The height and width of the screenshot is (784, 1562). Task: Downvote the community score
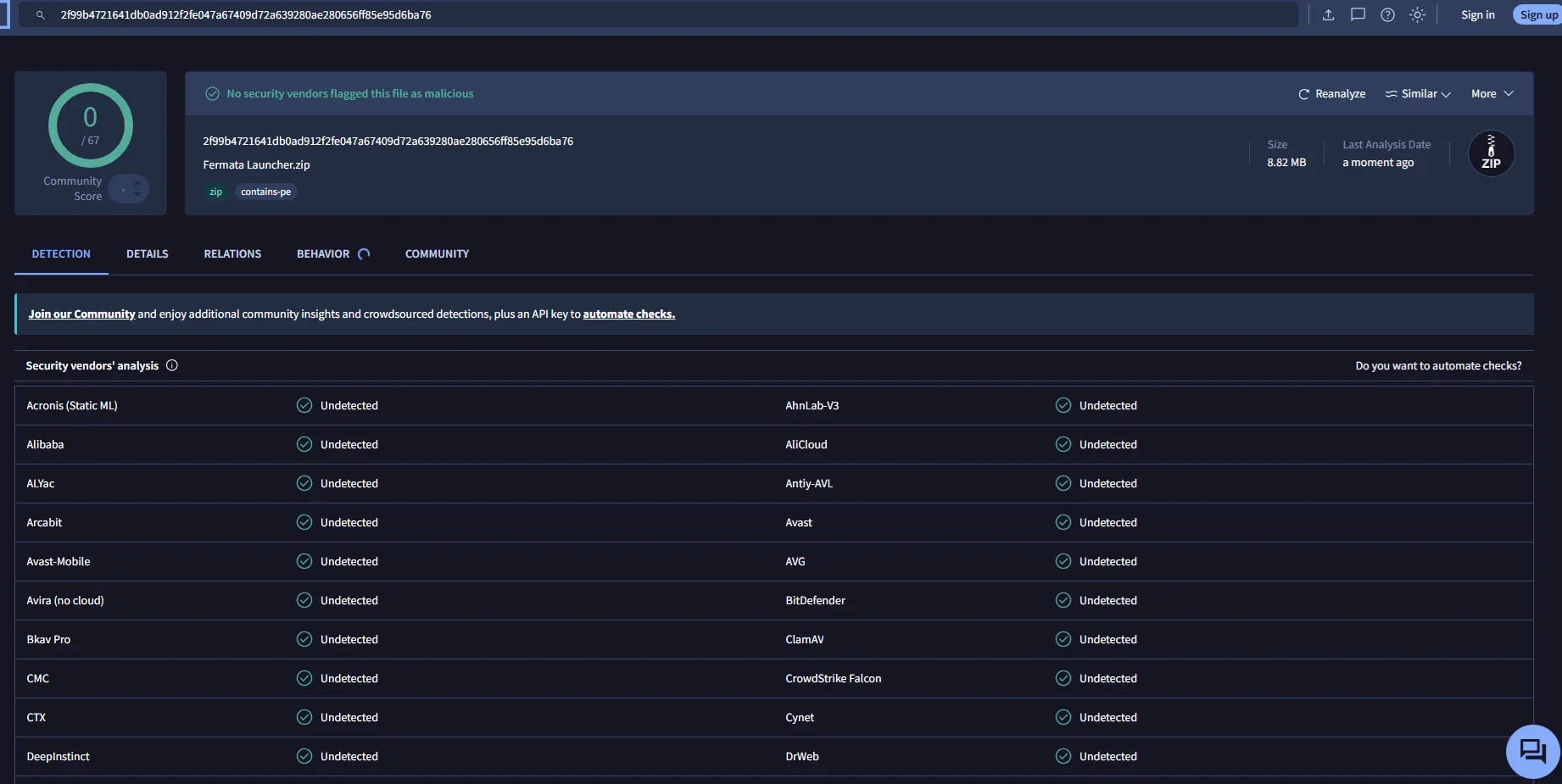tap(137, 194)
